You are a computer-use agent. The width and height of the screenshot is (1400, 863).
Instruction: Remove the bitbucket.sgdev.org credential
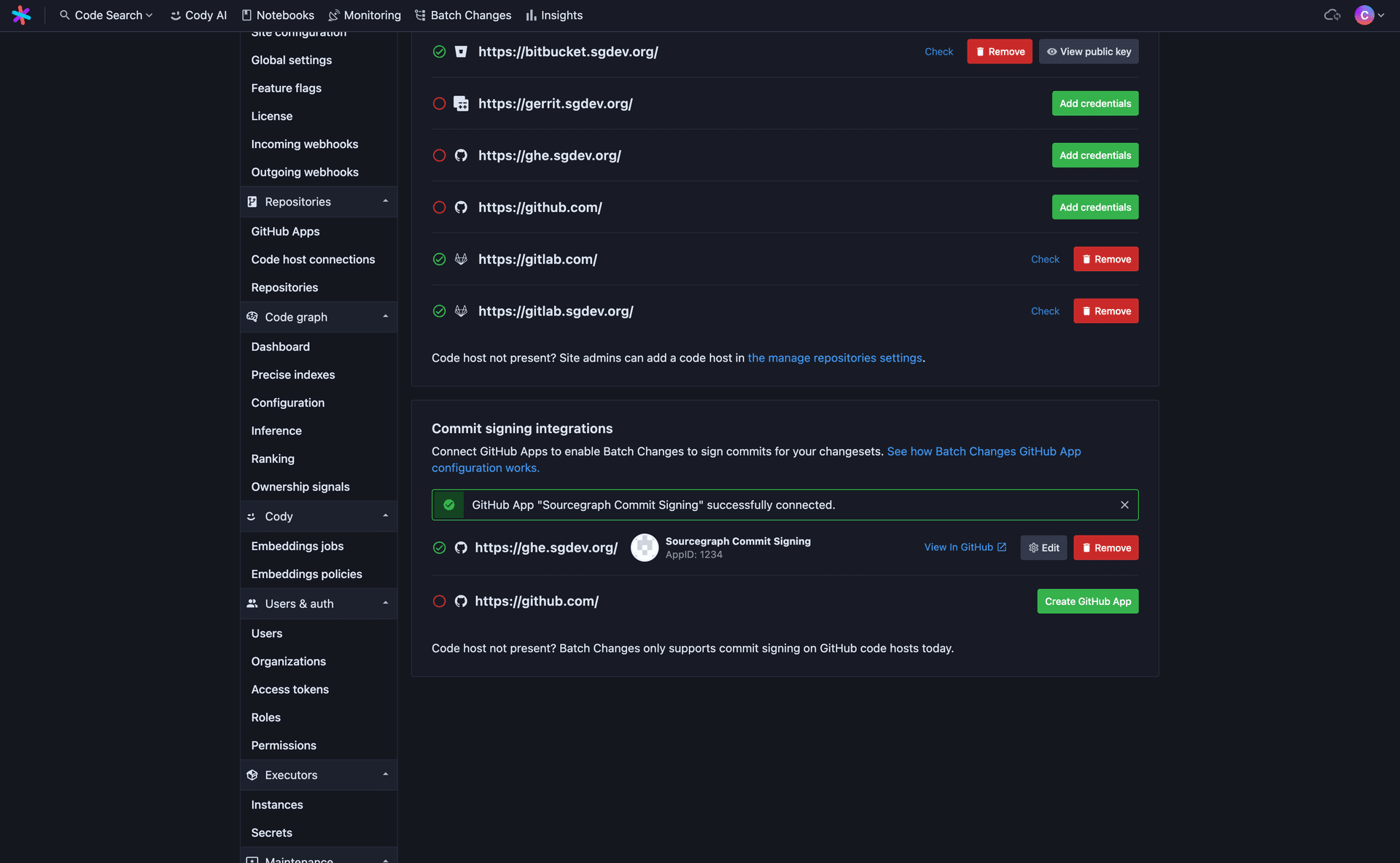(1000, 51)
